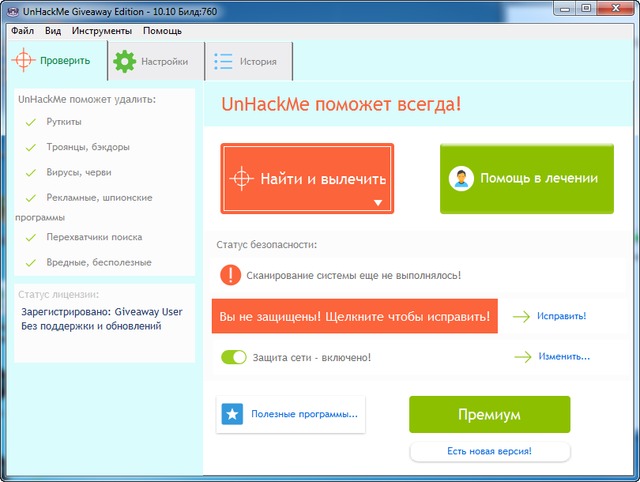
Task: Click the Изменить... link
Action: tap(563, 356)
